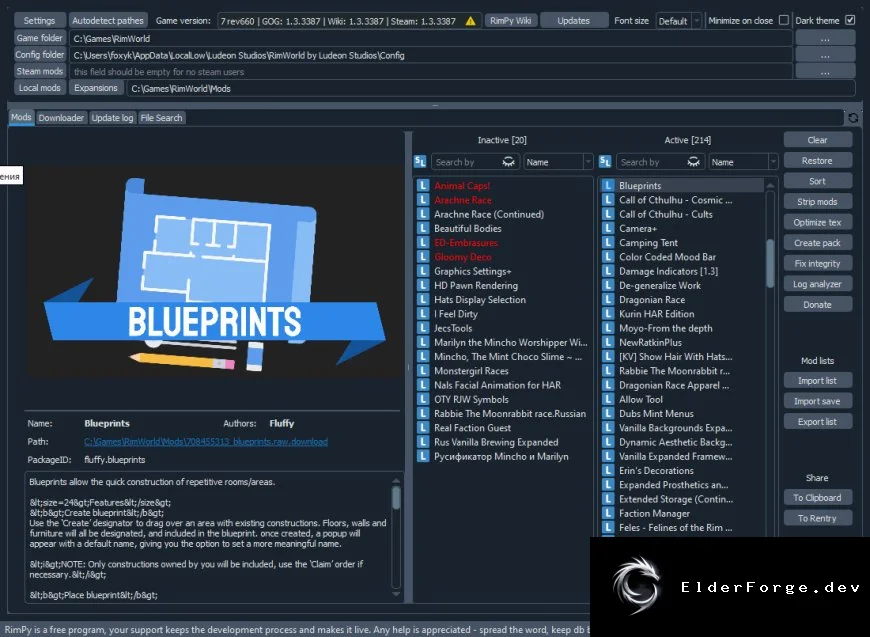The height and width of the screenshot is (637, 870).
Task: Open the Font size dropdown
Action: click(679, 21)
